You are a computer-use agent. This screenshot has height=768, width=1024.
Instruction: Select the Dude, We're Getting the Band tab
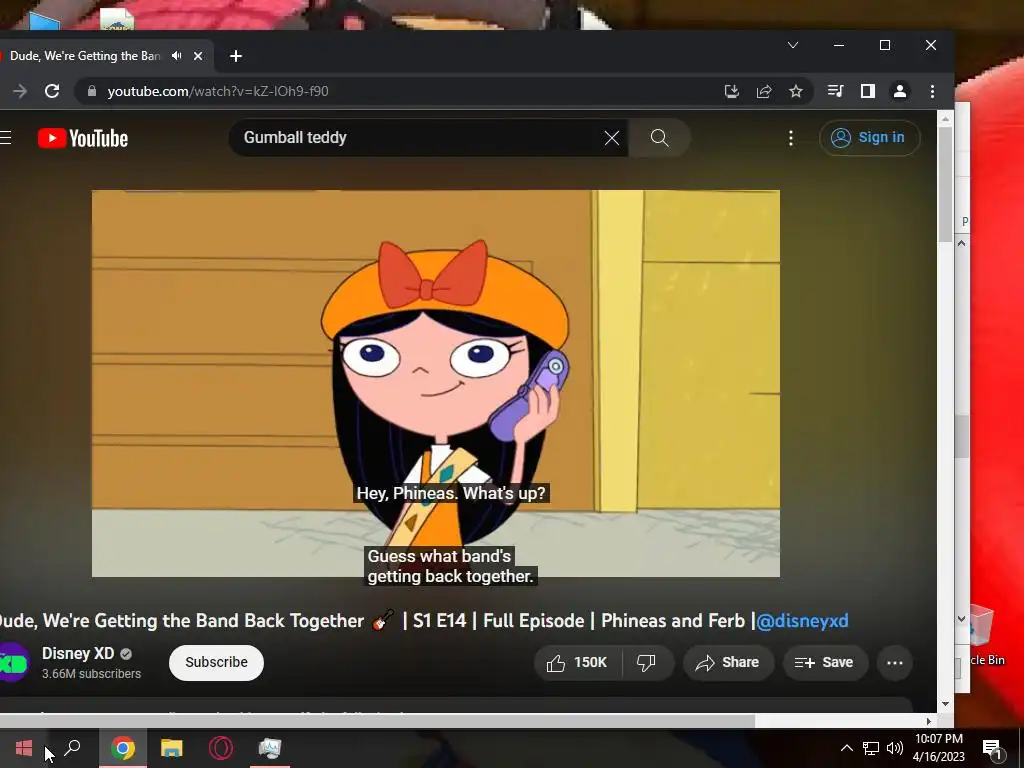(x=85, y=56)
